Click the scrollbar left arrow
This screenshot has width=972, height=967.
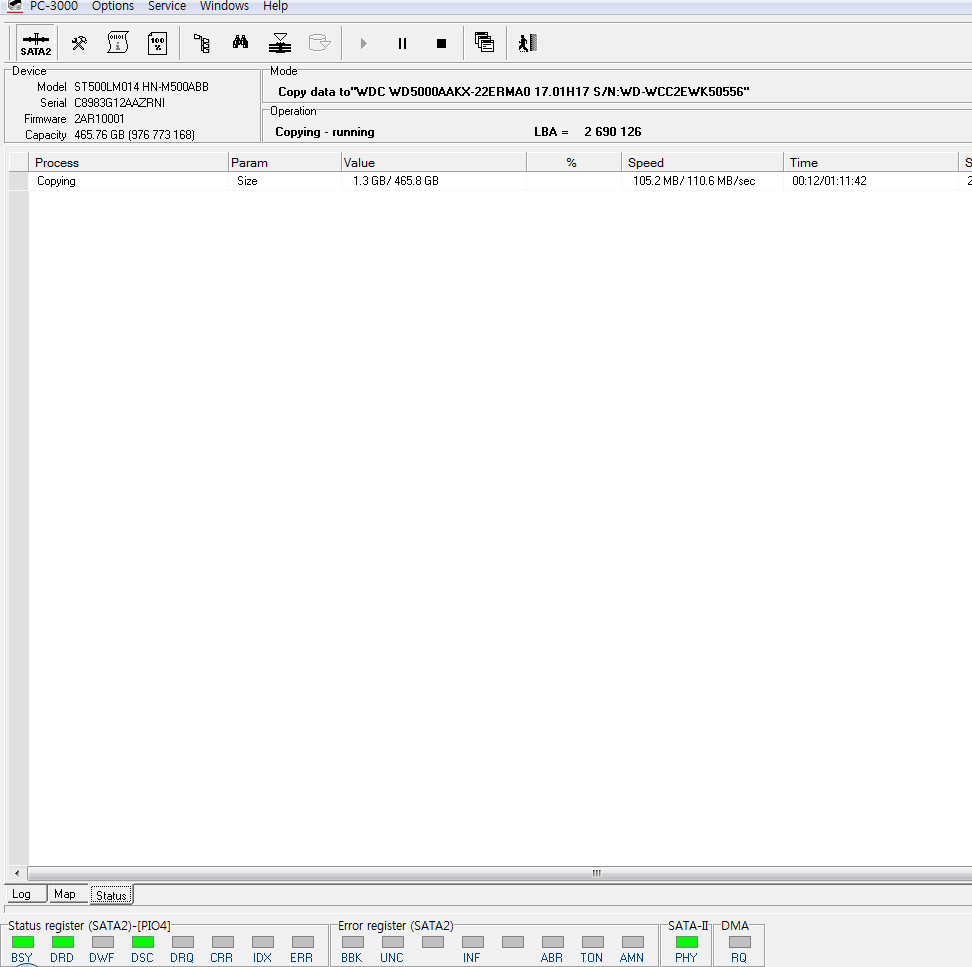(17, 873)
